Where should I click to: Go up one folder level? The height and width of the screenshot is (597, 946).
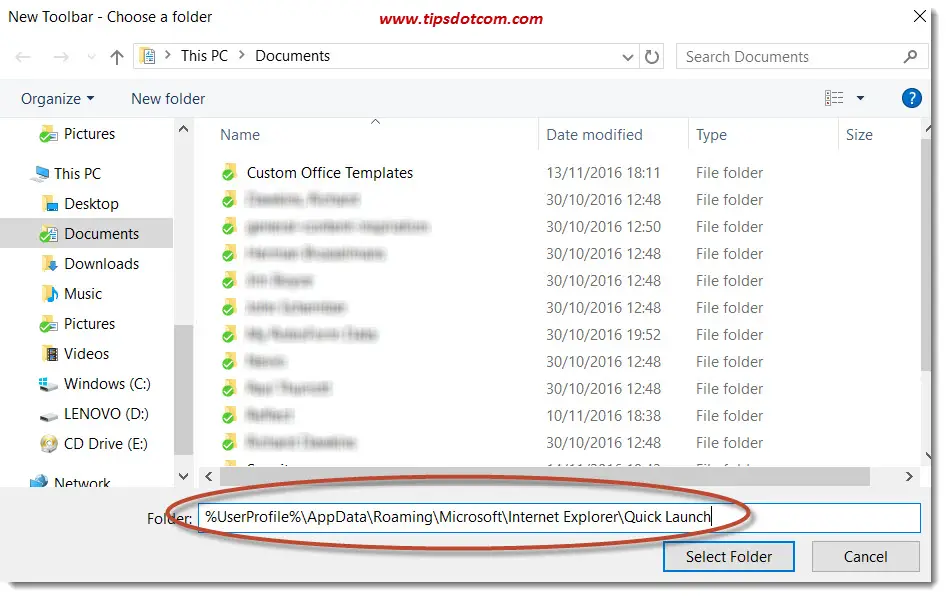[x=116, y=57]
